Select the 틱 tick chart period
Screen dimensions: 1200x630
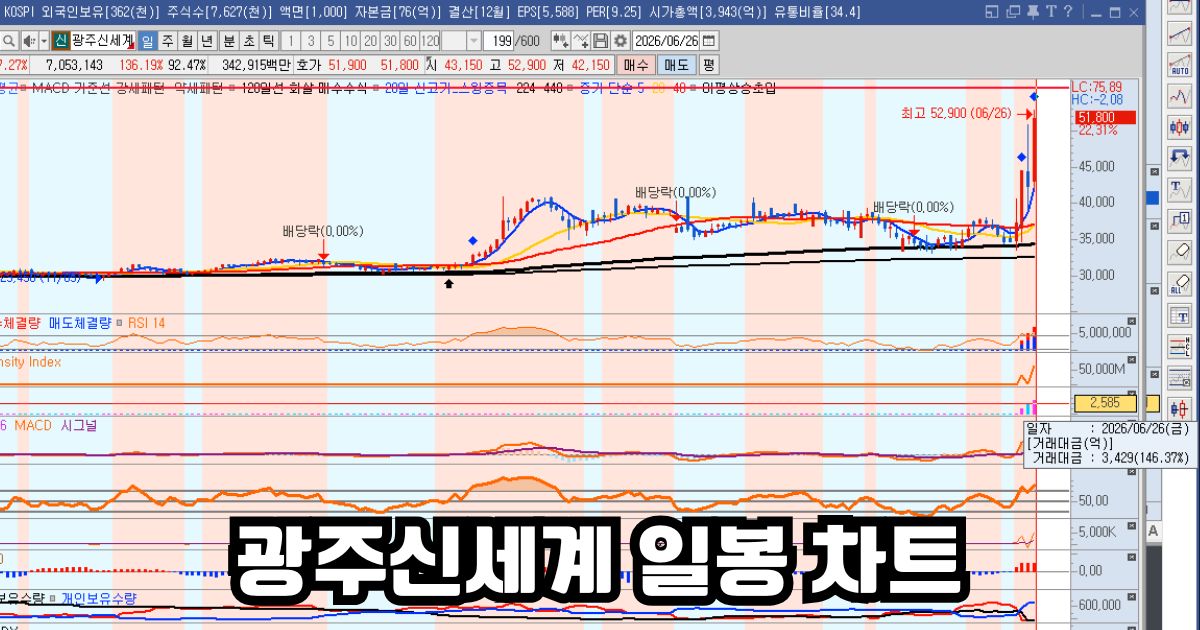(x=268, y=40)
